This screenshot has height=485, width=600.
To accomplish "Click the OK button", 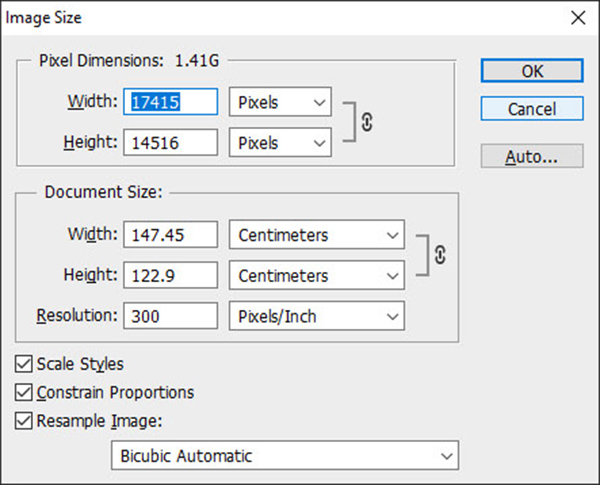I will point(532,71).
